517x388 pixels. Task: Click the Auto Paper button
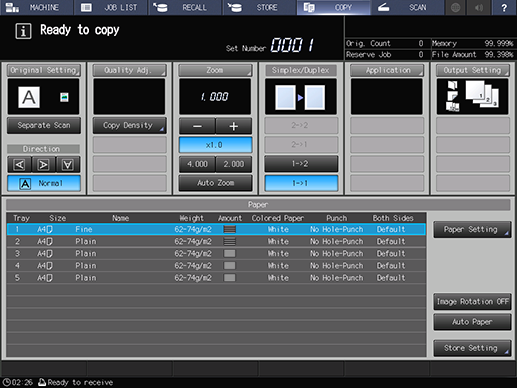point(472,322)
